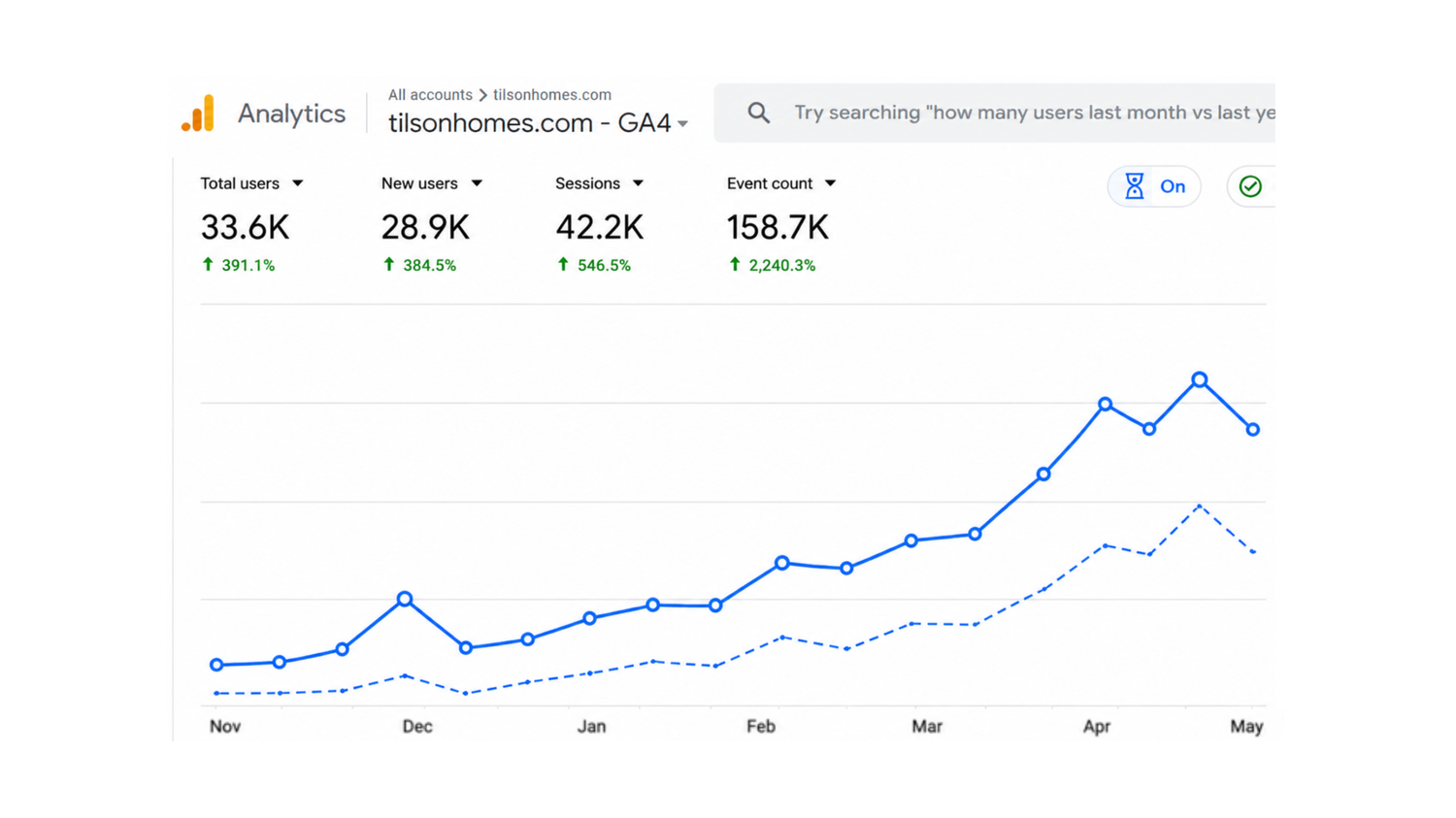Click the first solid-line data point at Nov
The height and width of the screenshot is (818, 1456).
tap(216, 665)
